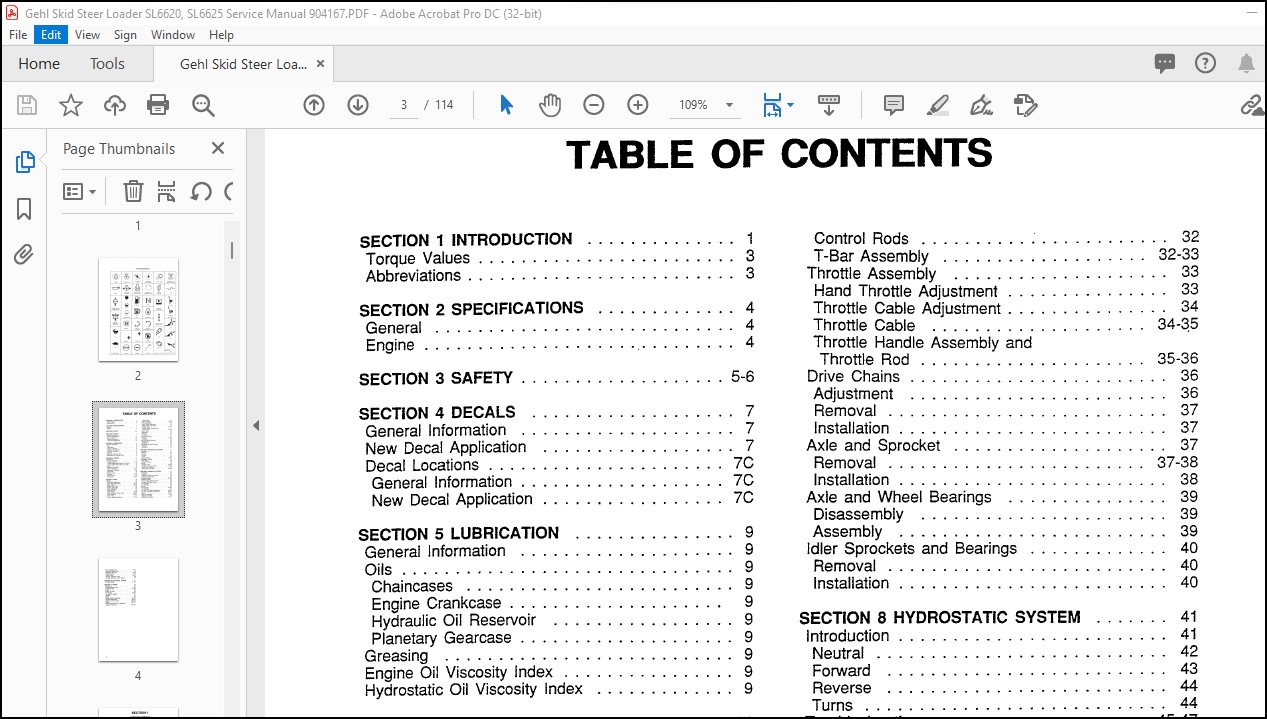Open the Help question mark icon

pyautogui.click(x=1206, y=63)
